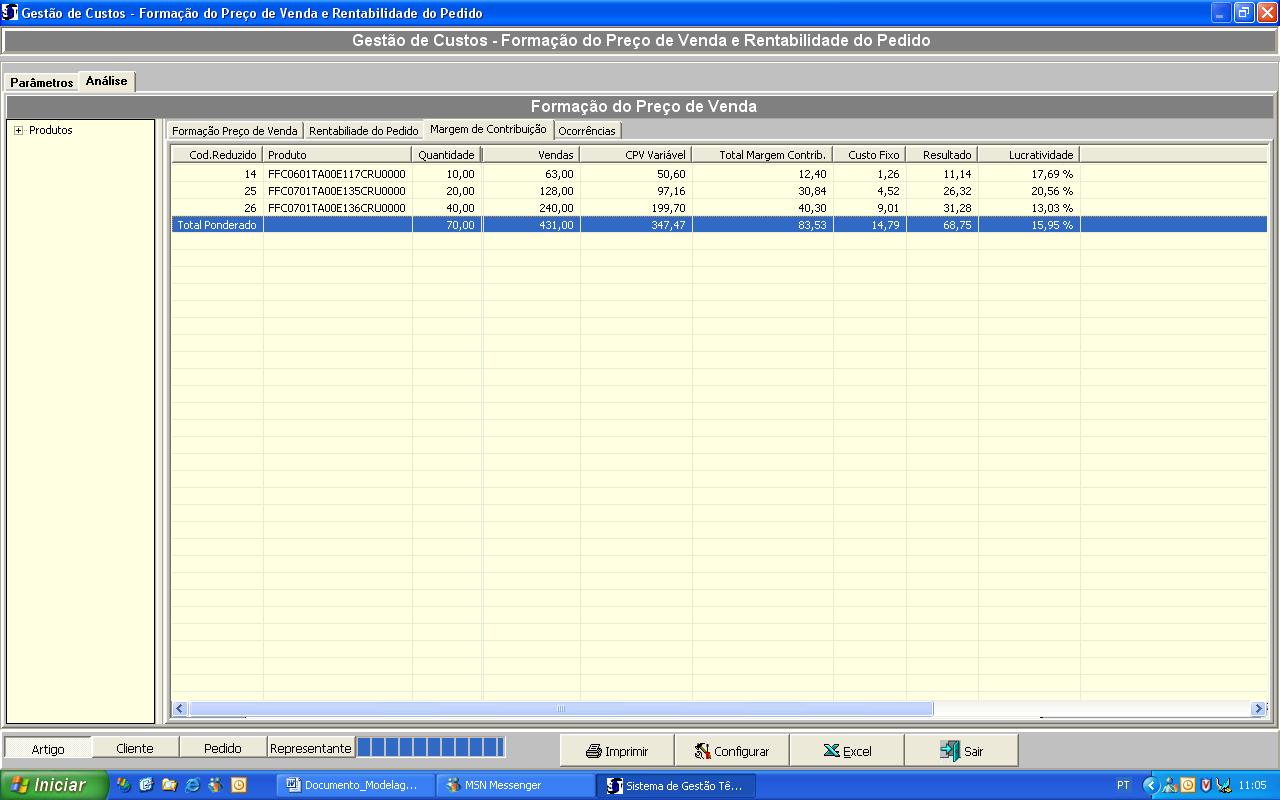Click the Imprimir printer button
The width and height of the screenshot is (1280, 800).
click(x=617, y=751)
